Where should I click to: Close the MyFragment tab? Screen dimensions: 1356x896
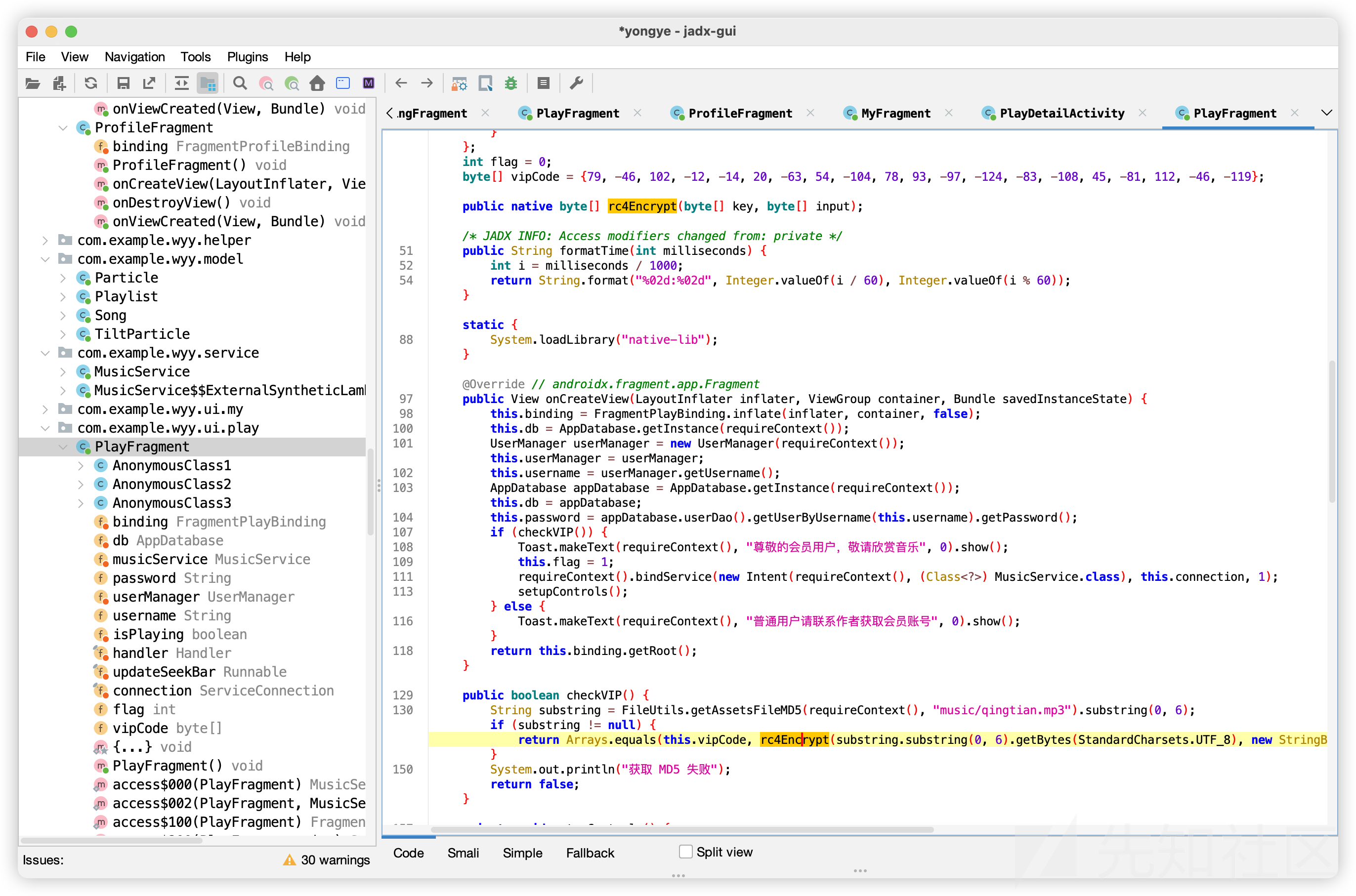[x=948, y=113]
